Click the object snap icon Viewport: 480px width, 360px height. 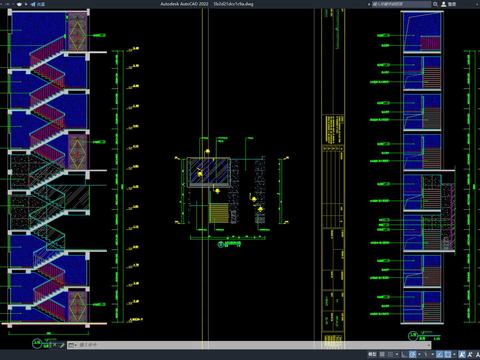(447, 354)
